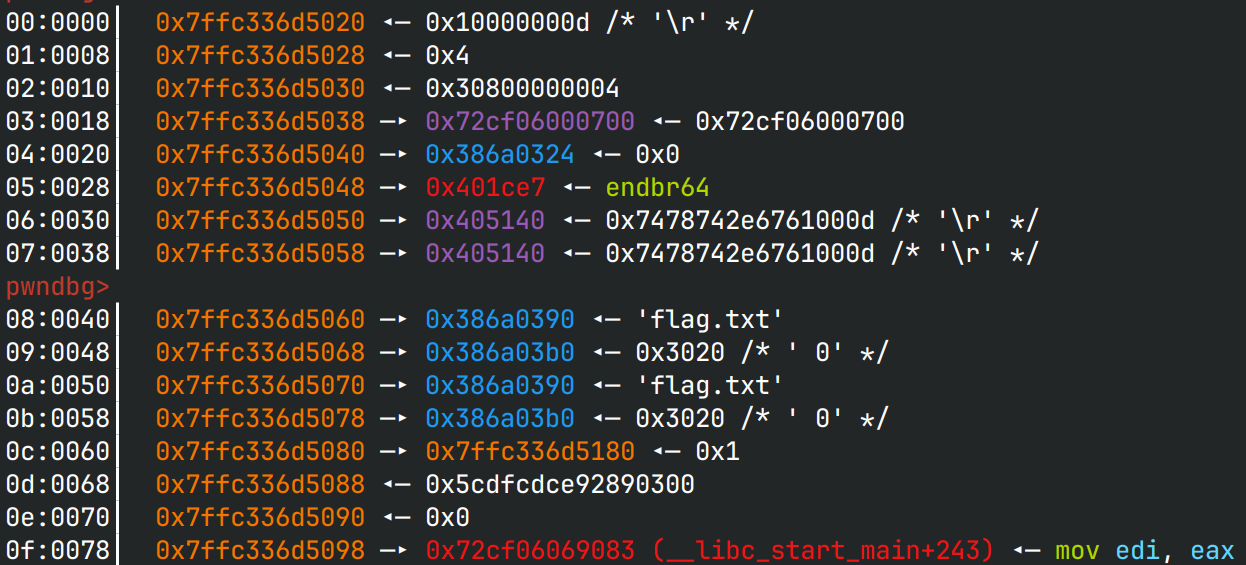Click the canary value 0x5cdfcdce92890300
1246x565 pixels.
(x=559, y=484)
